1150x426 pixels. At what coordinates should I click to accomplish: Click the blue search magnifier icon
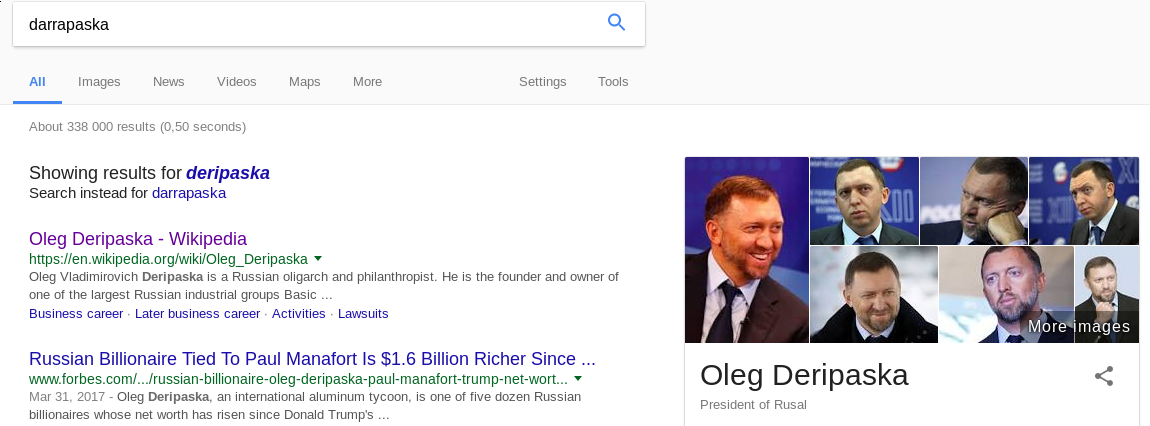click(x=616, y=23)
